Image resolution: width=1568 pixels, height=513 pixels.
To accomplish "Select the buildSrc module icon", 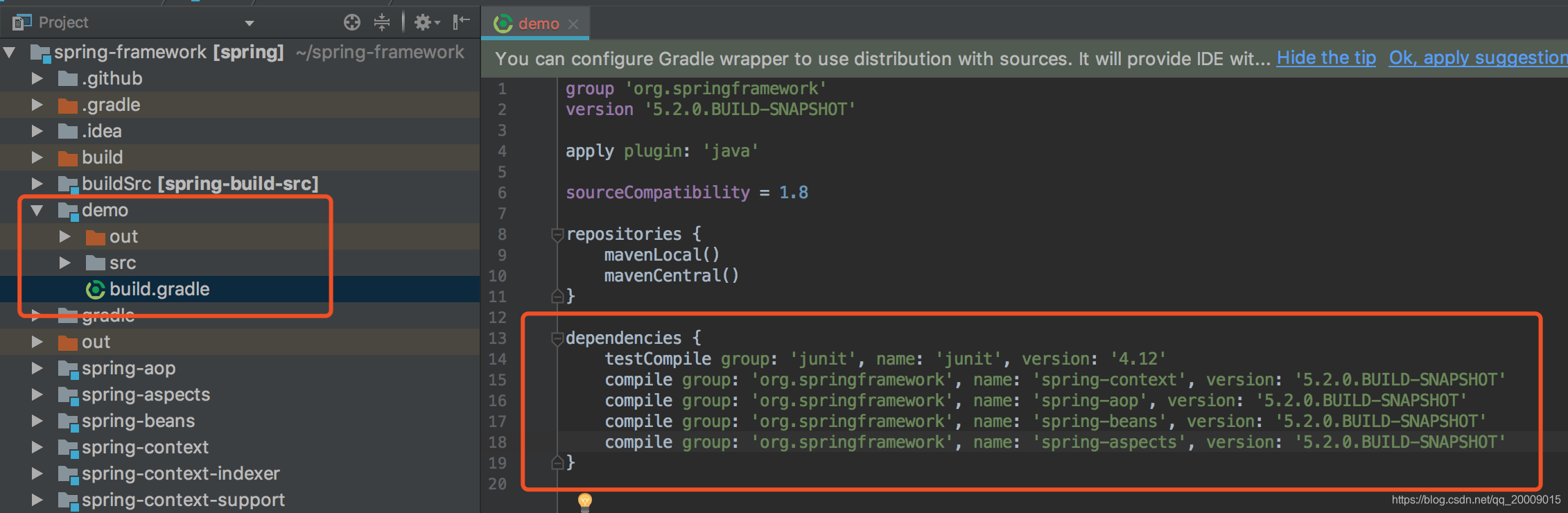I will [x=68, y=184].
